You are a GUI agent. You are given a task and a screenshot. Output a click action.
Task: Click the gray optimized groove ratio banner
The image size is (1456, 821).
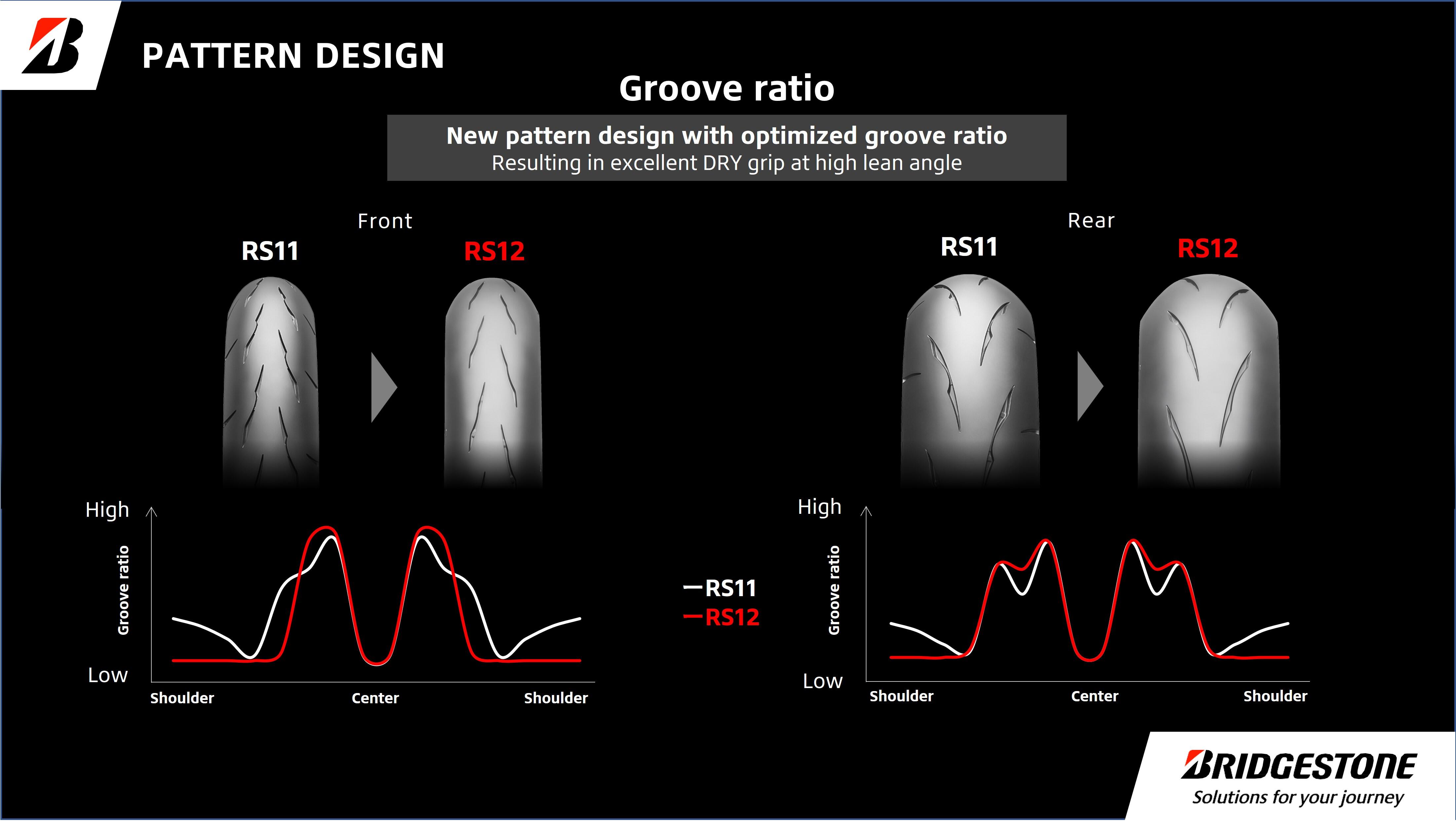[726, 148]
